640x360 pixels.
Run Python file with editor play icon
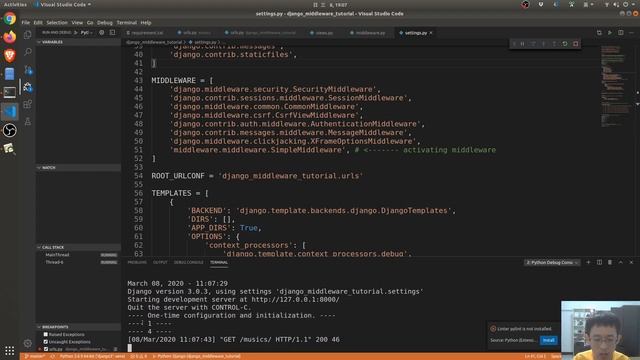[610, 33]
